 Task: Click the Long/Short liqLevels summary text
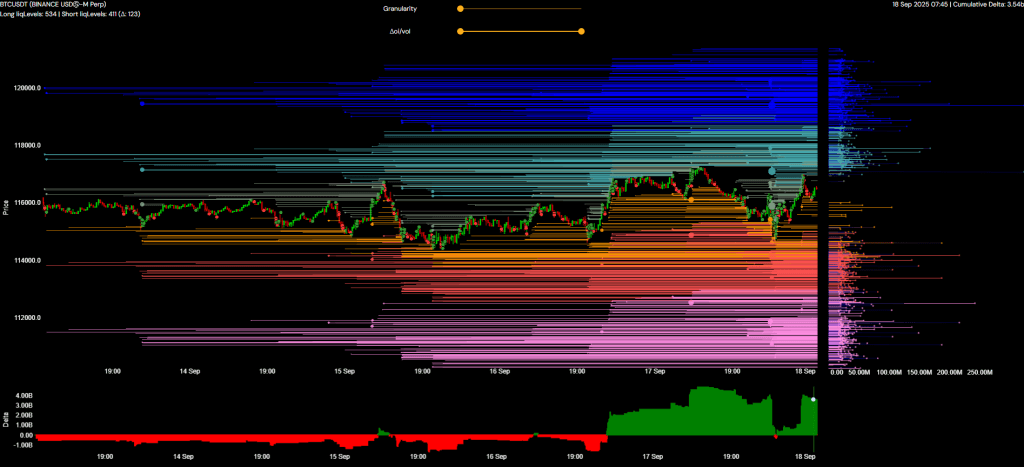coord(70,14)
